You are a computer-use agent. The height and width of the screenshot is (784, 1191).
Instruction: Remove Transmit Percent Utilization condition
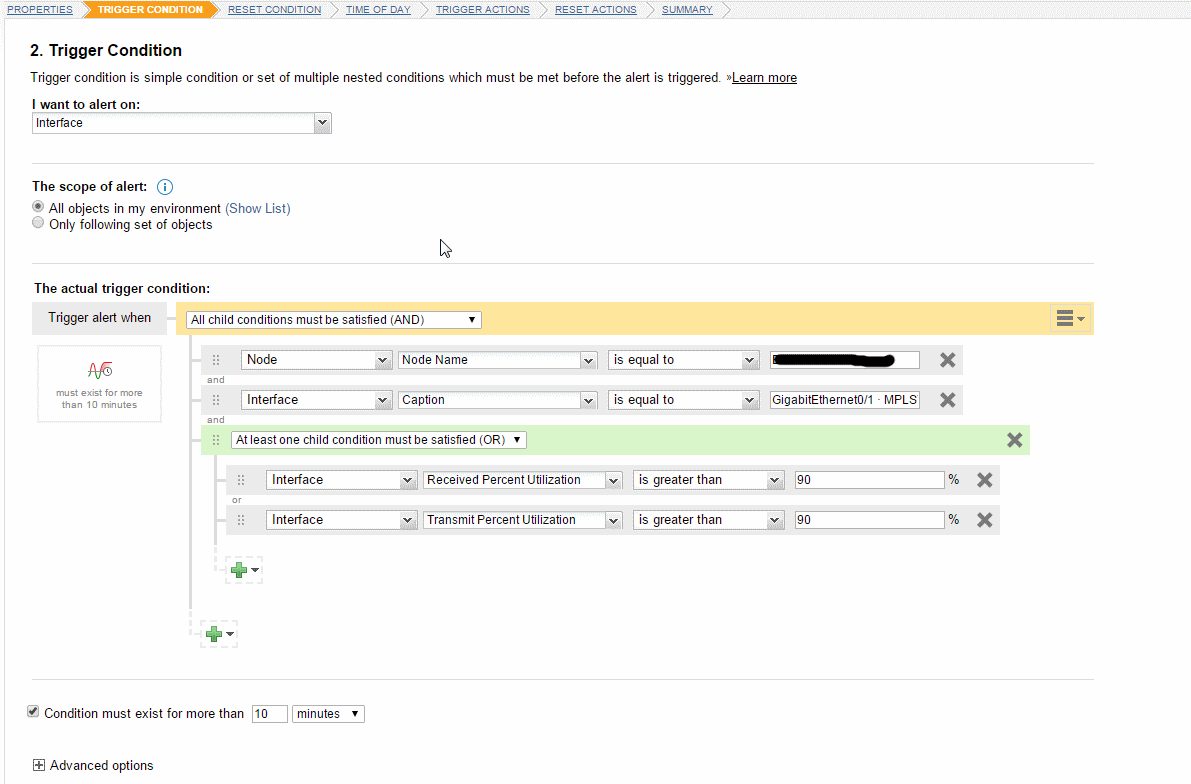[984, 520]
